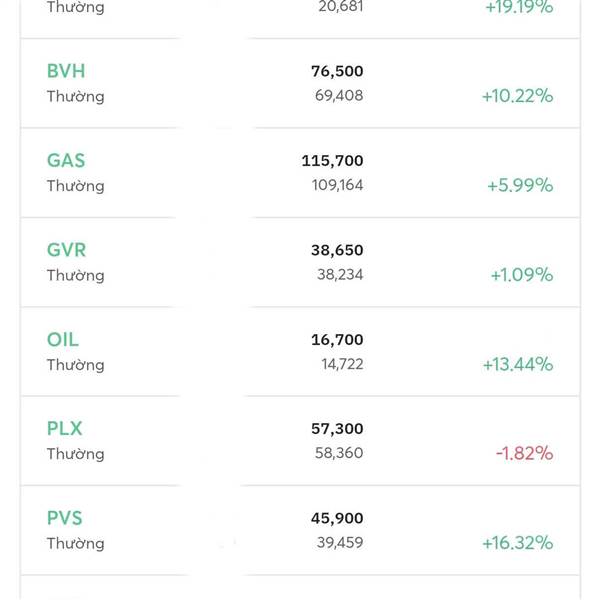
Task: Select the +13.44% gain for OIL
Action: point(517,364)
